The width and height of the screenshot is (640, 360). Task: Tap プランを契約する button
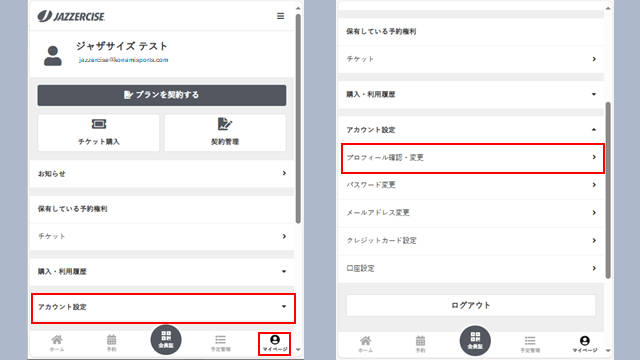(162, 95)
